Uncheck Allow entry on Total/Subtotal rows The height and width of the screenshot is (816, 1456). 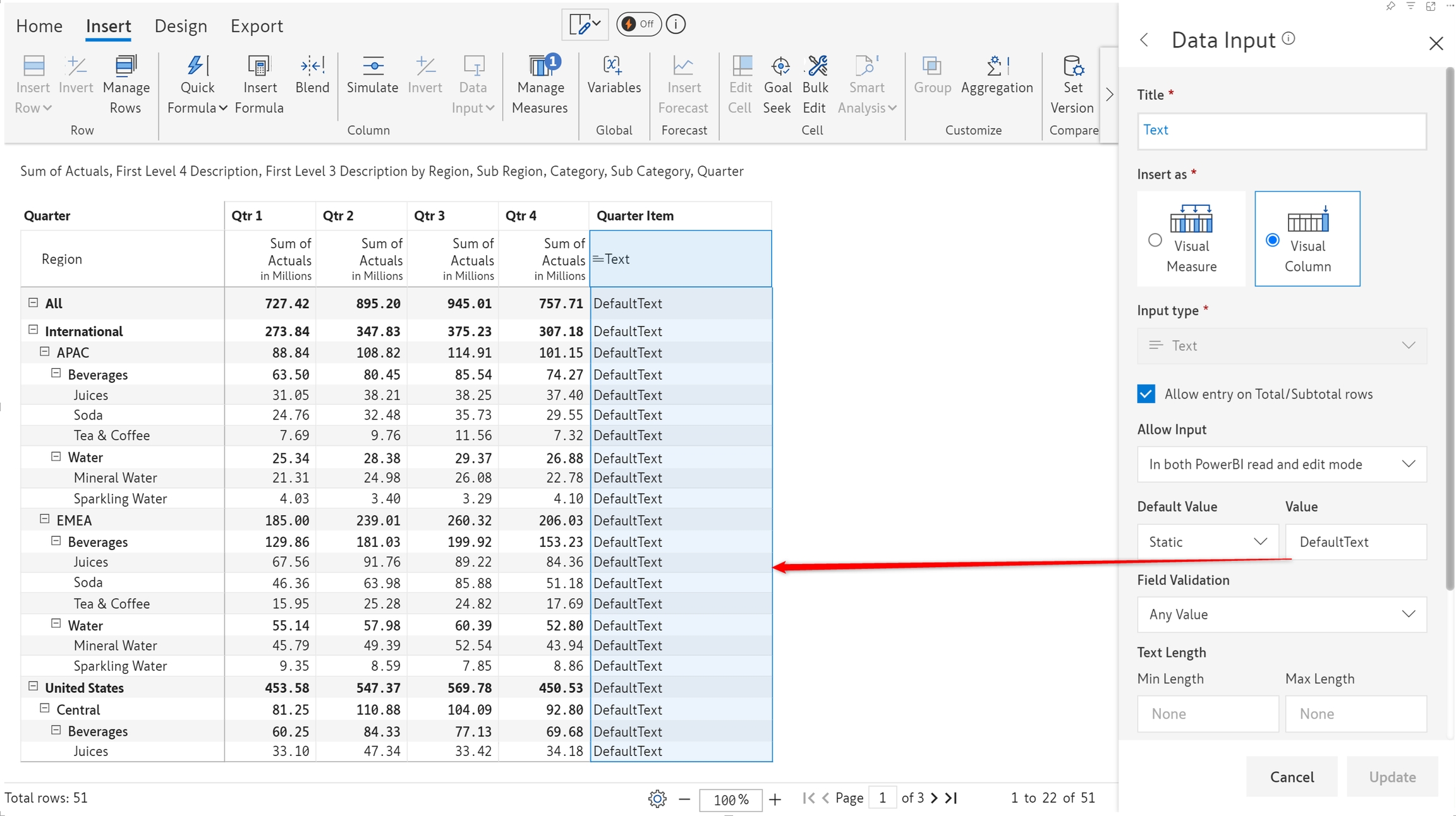click(1146, 394)
